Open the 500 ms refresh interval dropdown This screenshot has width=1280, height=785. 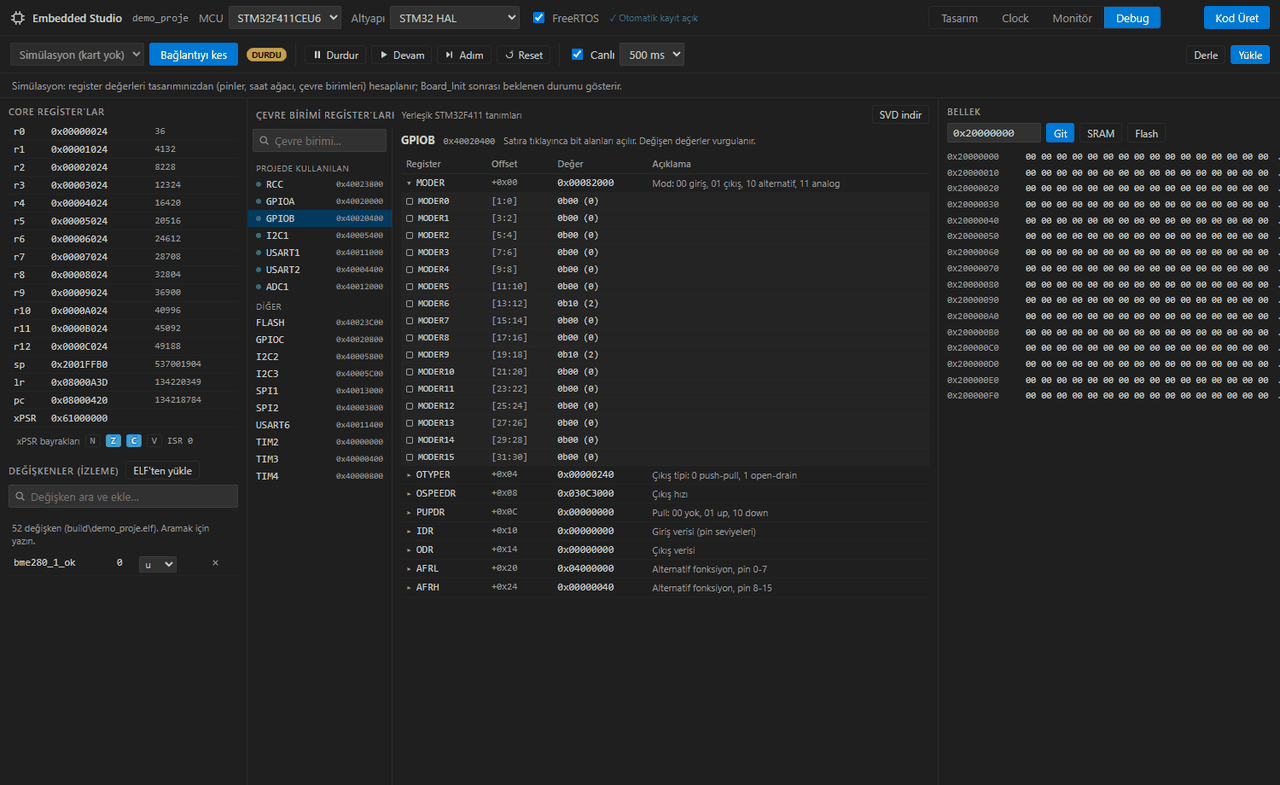click(x=652, y=55)
